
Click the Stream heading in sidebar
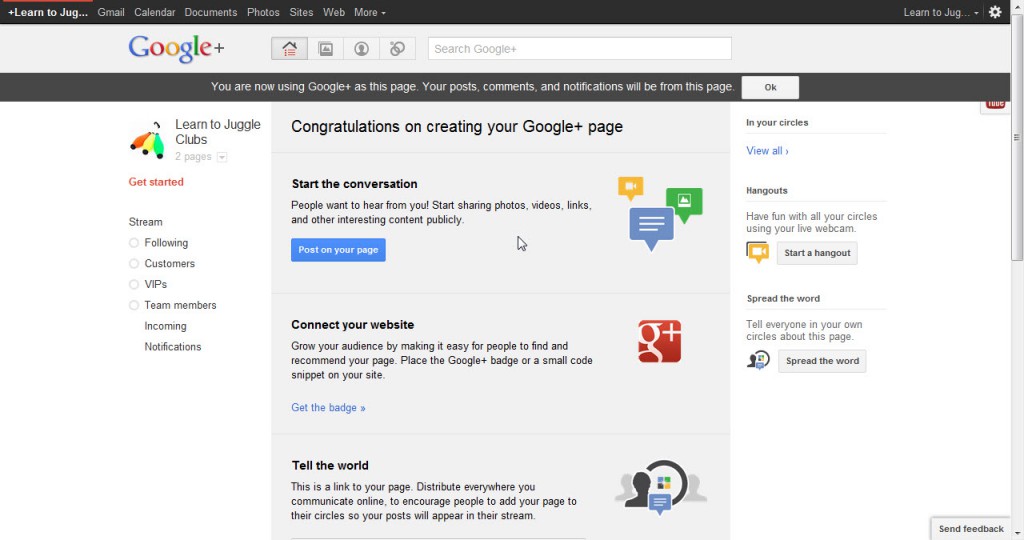[146, 222]
